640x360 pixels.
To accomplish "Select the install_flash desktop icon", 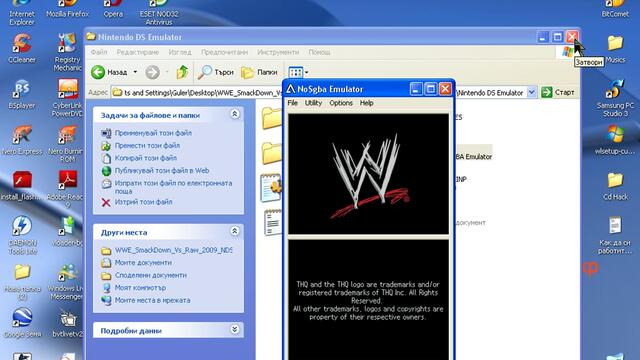I will point(22,186).
